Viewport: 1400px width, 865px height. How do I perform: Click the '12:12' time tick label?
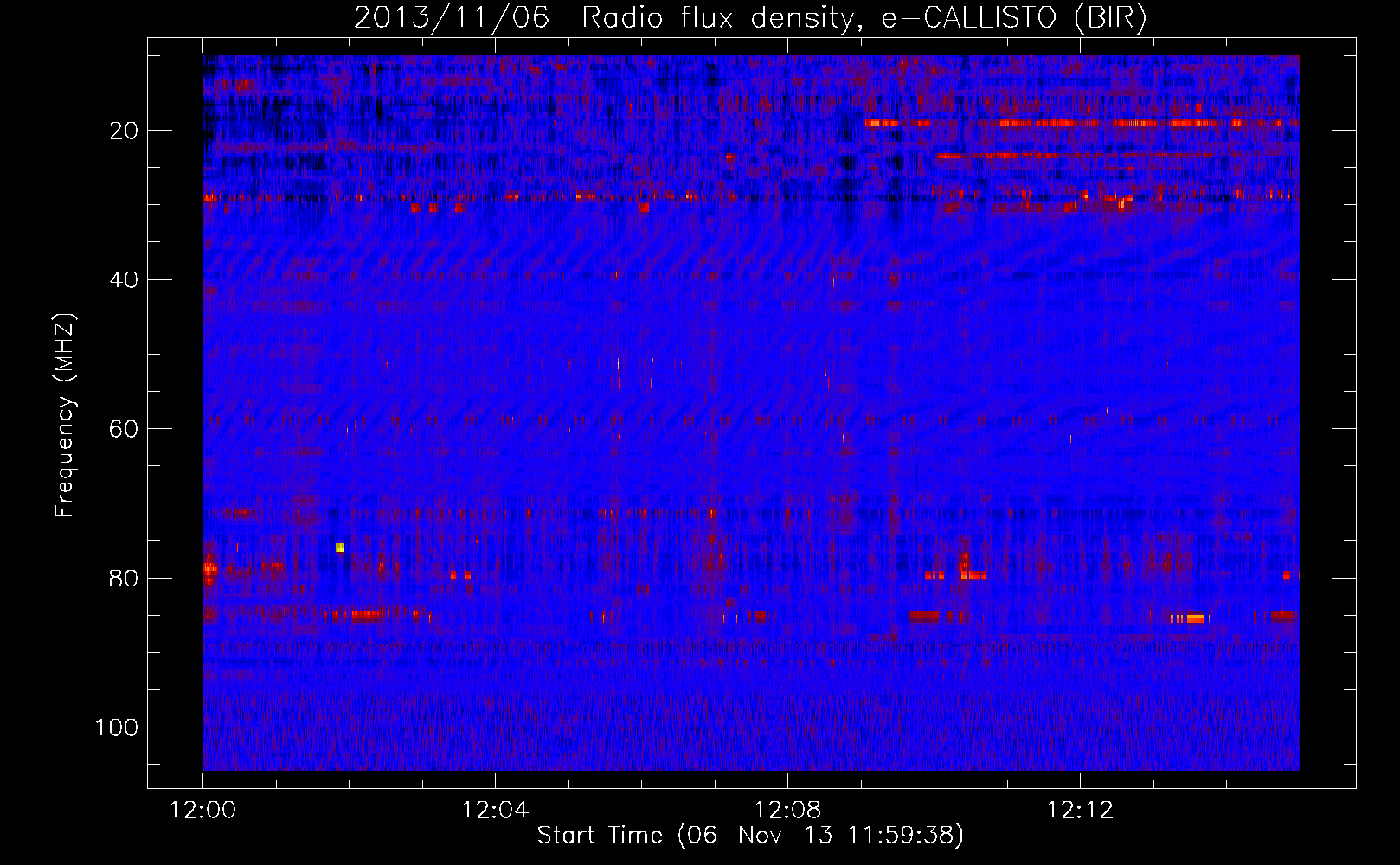point(1080,811)
